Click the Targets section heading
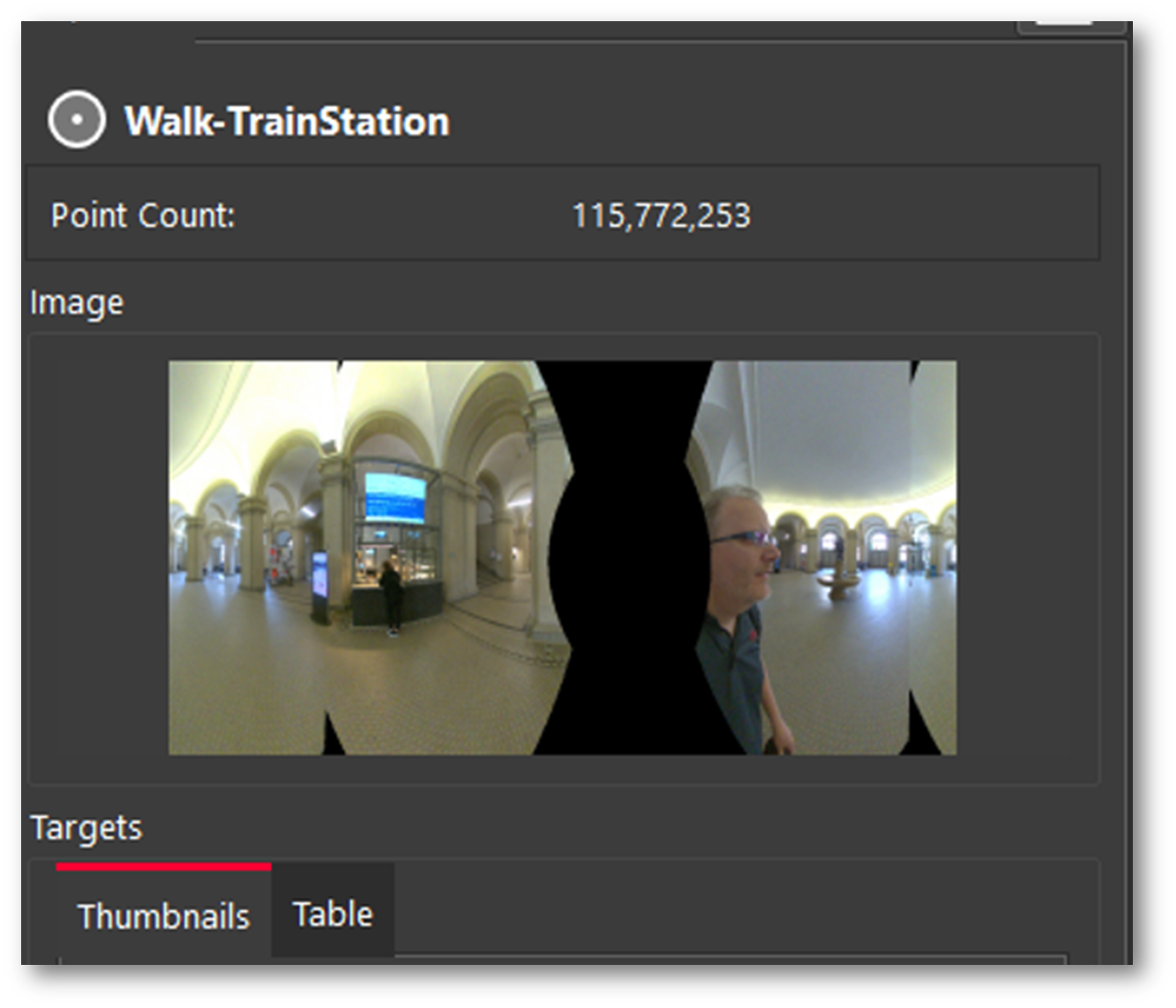 click(x=86, y=828)
